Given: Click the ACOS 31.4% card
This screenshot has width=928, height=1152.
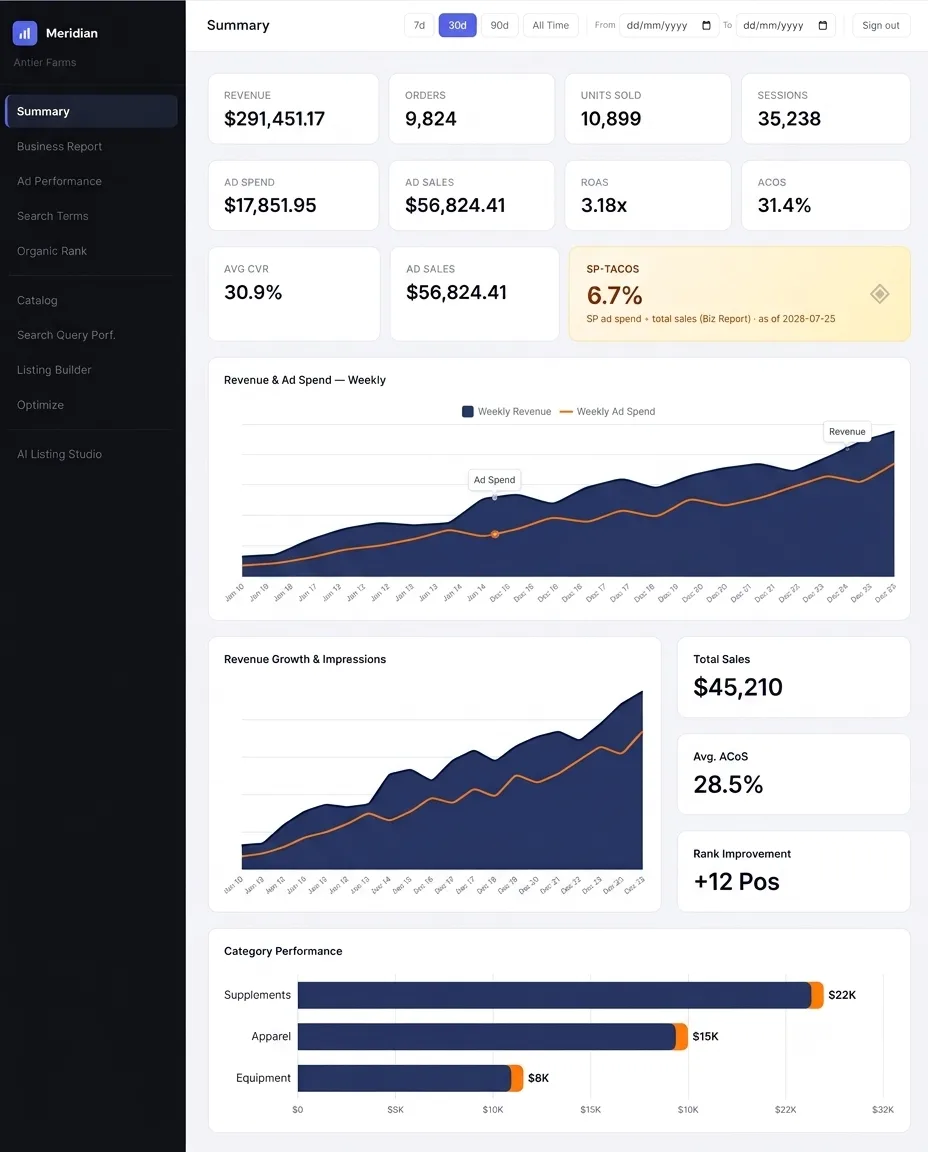Looking at the screenshot, I should pos(825,195).
